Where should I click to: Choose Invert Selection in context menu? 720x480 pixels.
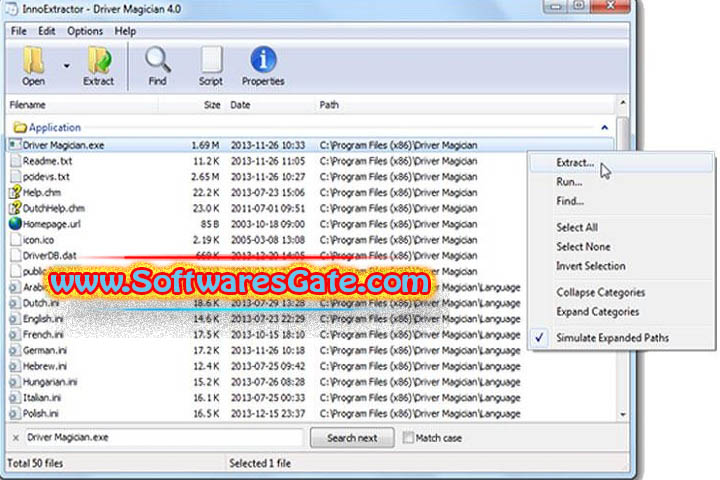pos(621,266)
